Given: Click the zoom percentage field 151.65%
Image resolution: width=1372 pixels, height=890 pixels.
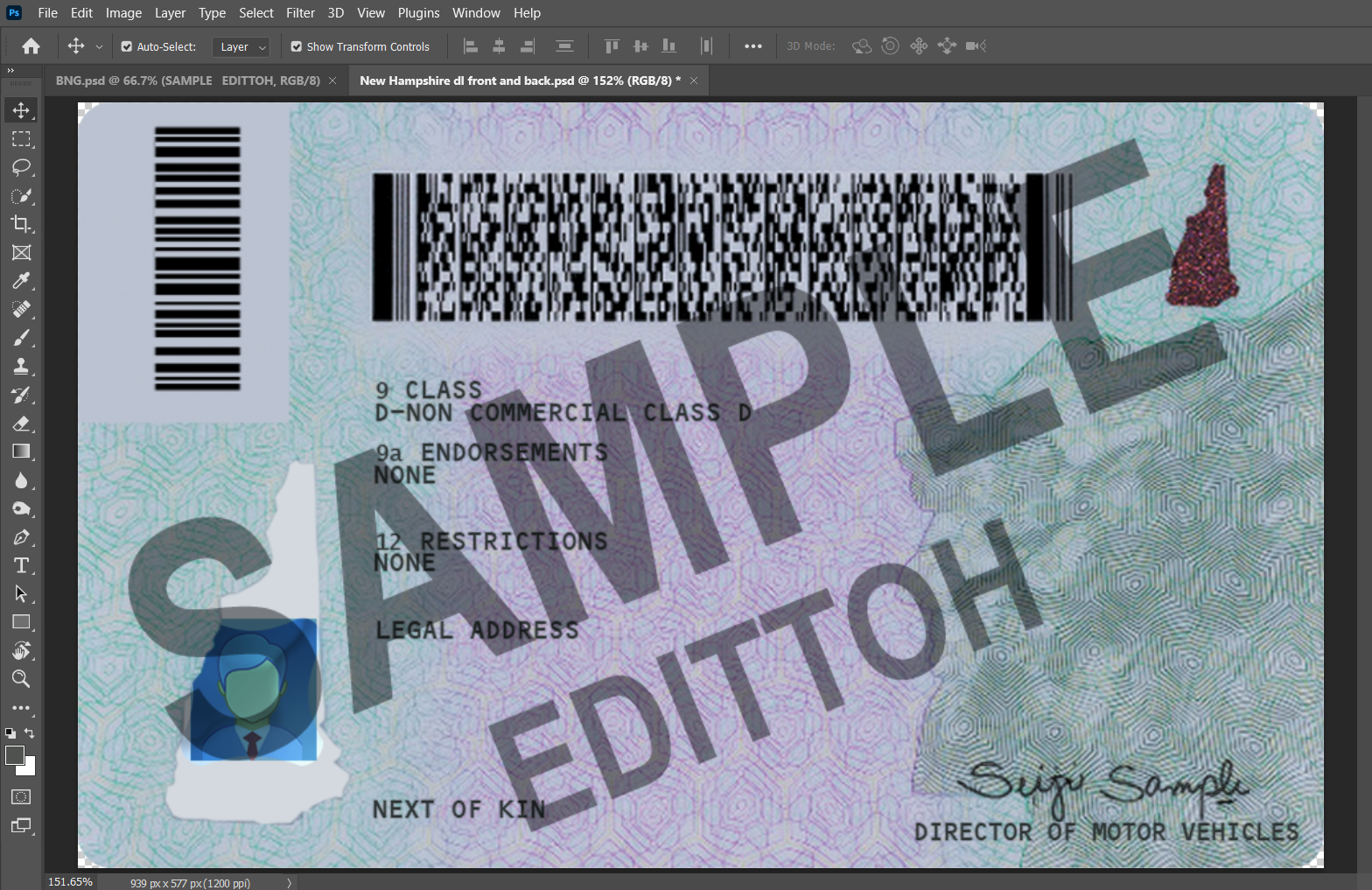Looking at the screenshot, I should [70, 882].
